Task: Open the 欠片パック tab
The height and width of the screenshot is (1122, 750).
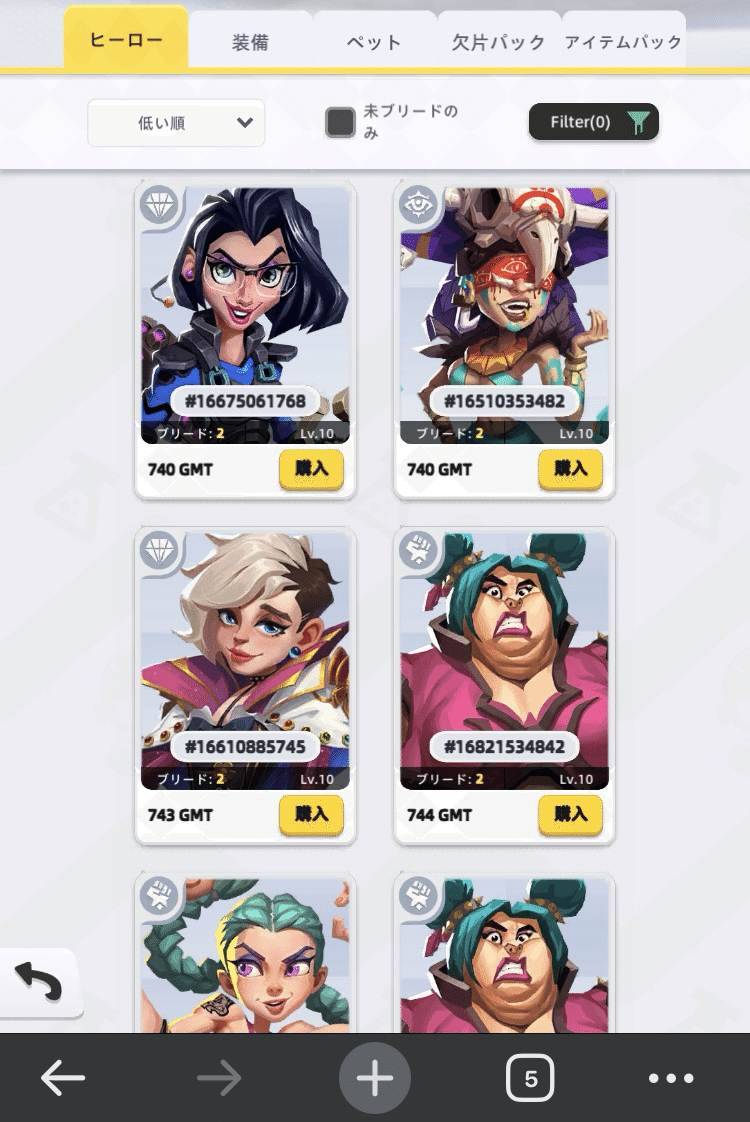Action: tap(499, 42)
